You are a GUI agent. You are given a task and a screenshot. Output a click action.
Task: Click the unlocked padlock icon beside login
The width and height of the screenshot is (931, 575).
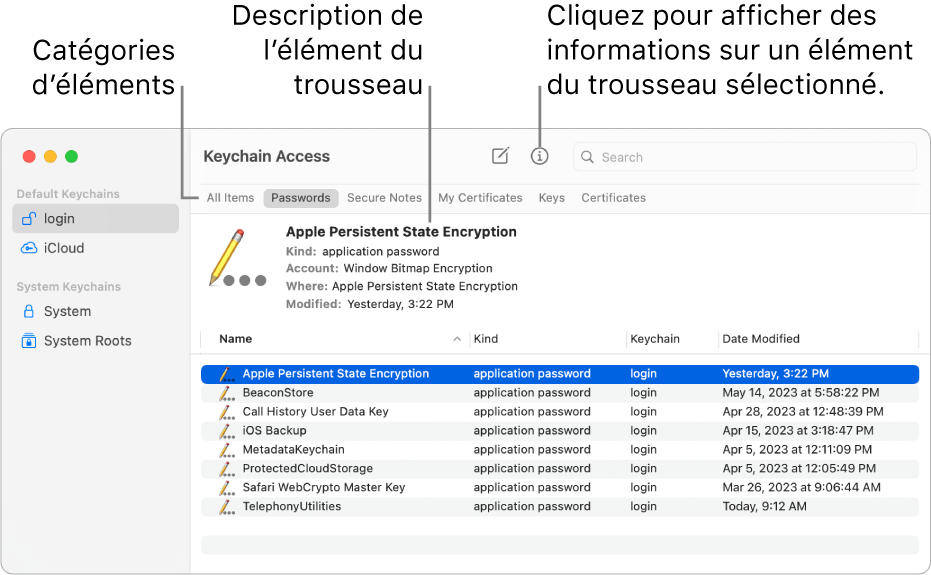point(28,219)
